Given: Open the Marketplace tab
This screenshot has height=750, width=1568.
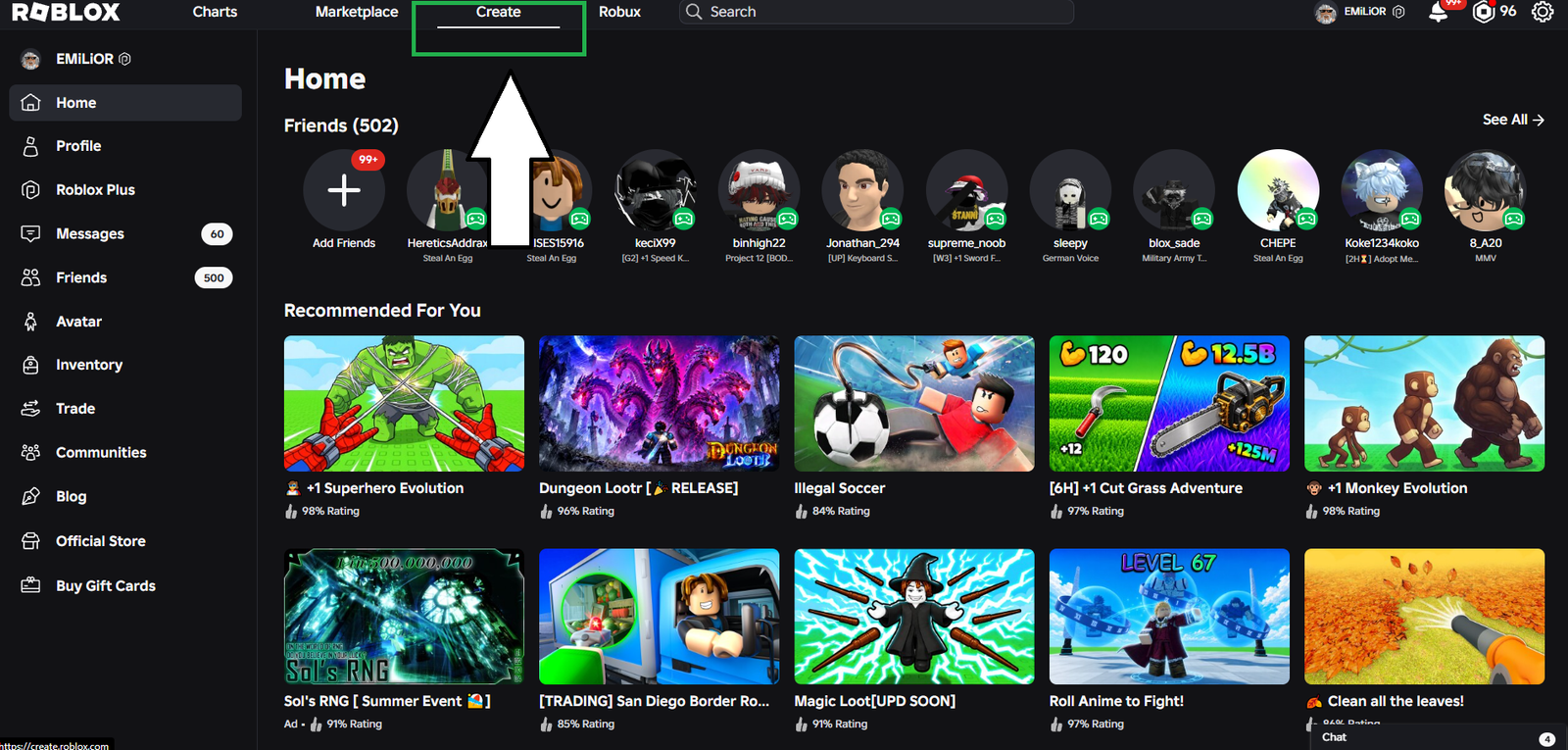Looking at the screenshot, I should click(357, 12).
